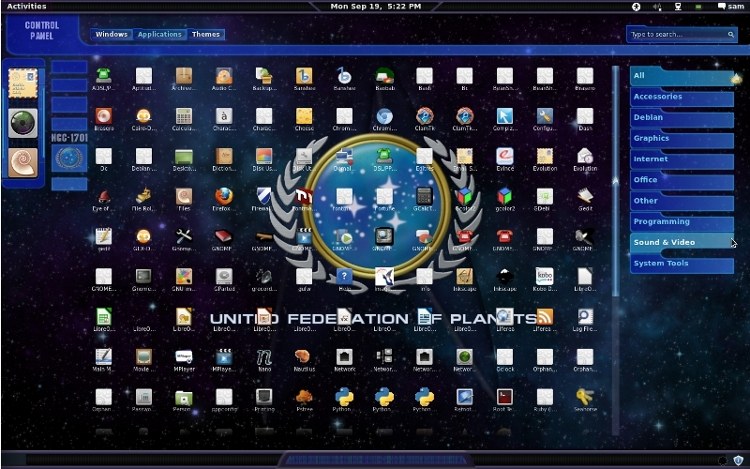The height and width of the screenshot is (469, 750).
Task: Open the battery indicator in top bar
Action: tap(698, 7)
